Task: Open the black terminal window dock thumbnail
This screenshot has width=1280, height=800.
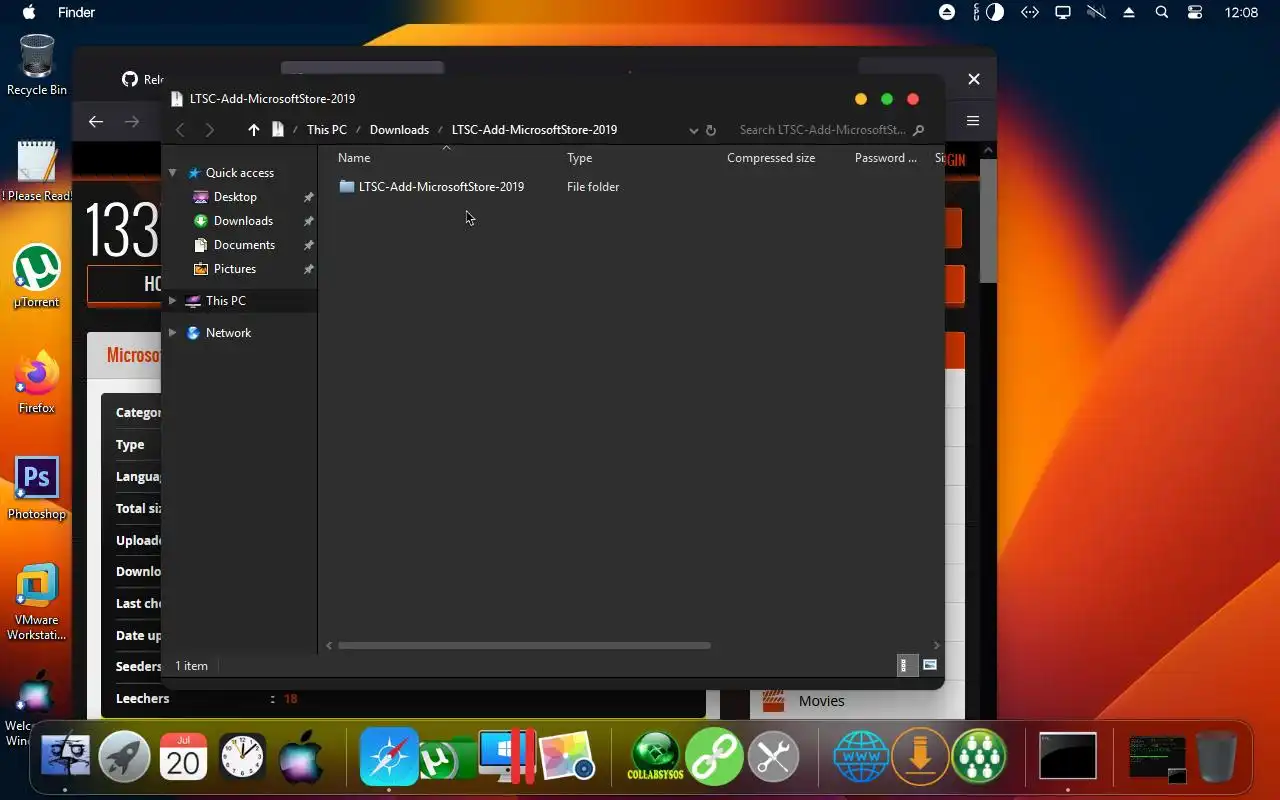Action: click(x=1068, y=756)
